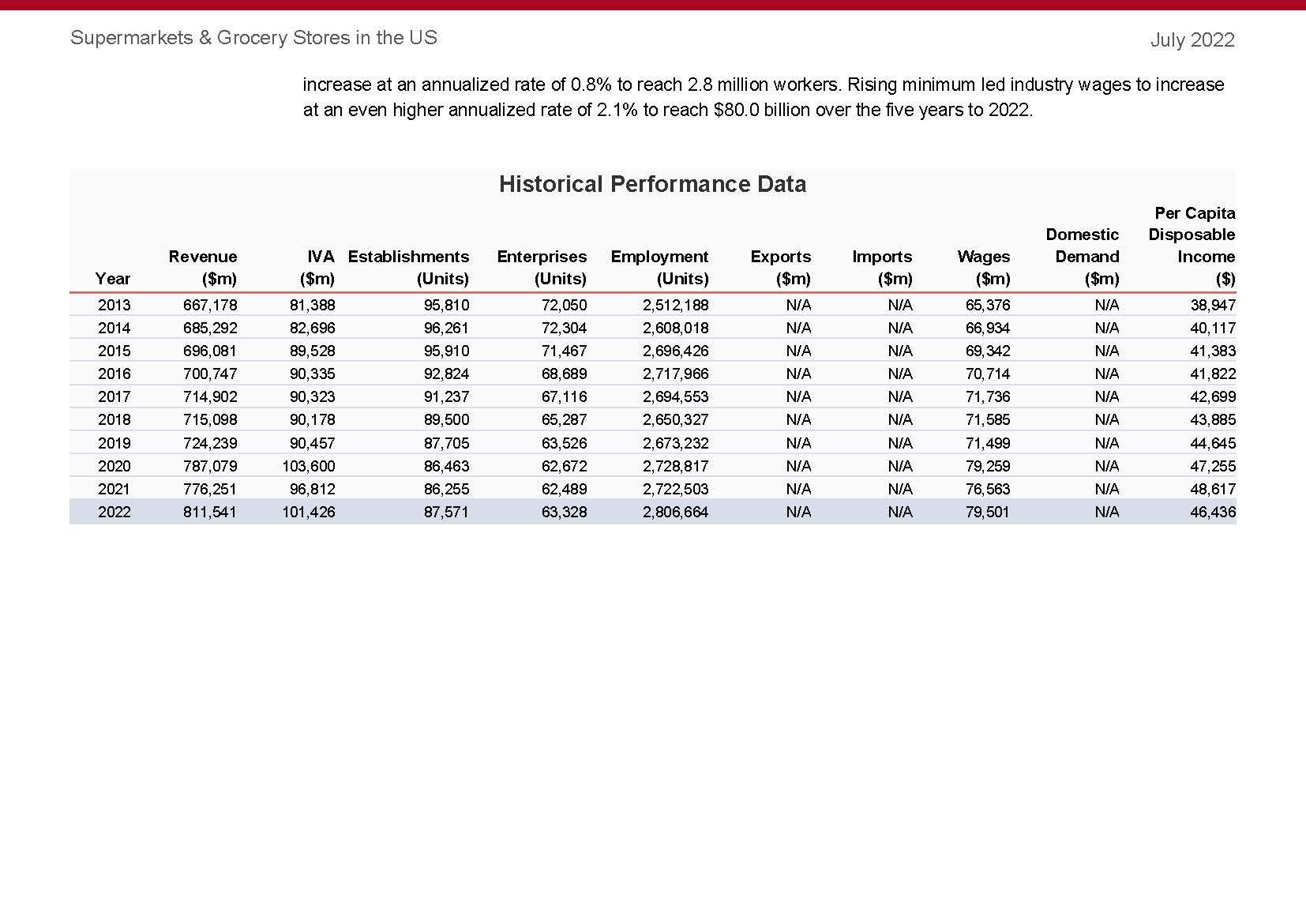
Task: Click the IVA column header
Action: [317, 267]
